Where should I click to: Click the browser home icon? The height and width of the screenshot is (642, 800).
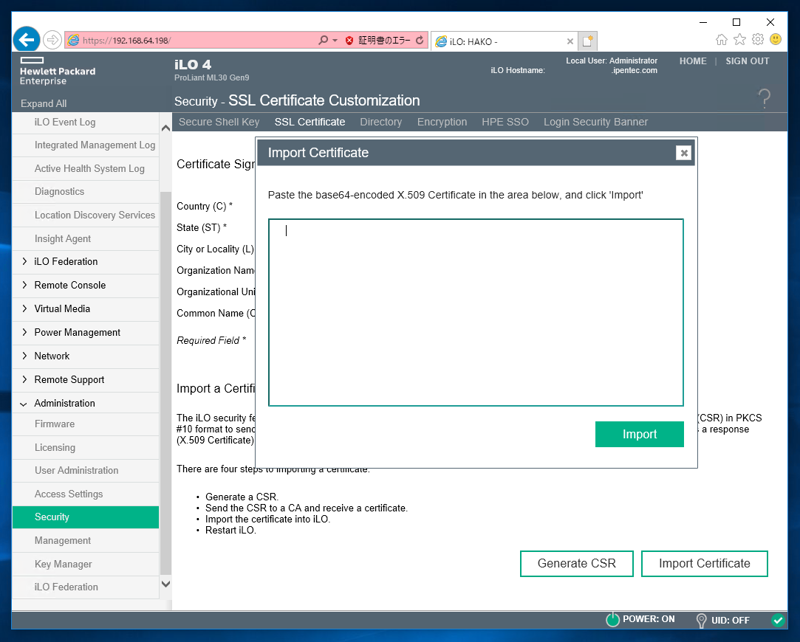tap(721, 39)
